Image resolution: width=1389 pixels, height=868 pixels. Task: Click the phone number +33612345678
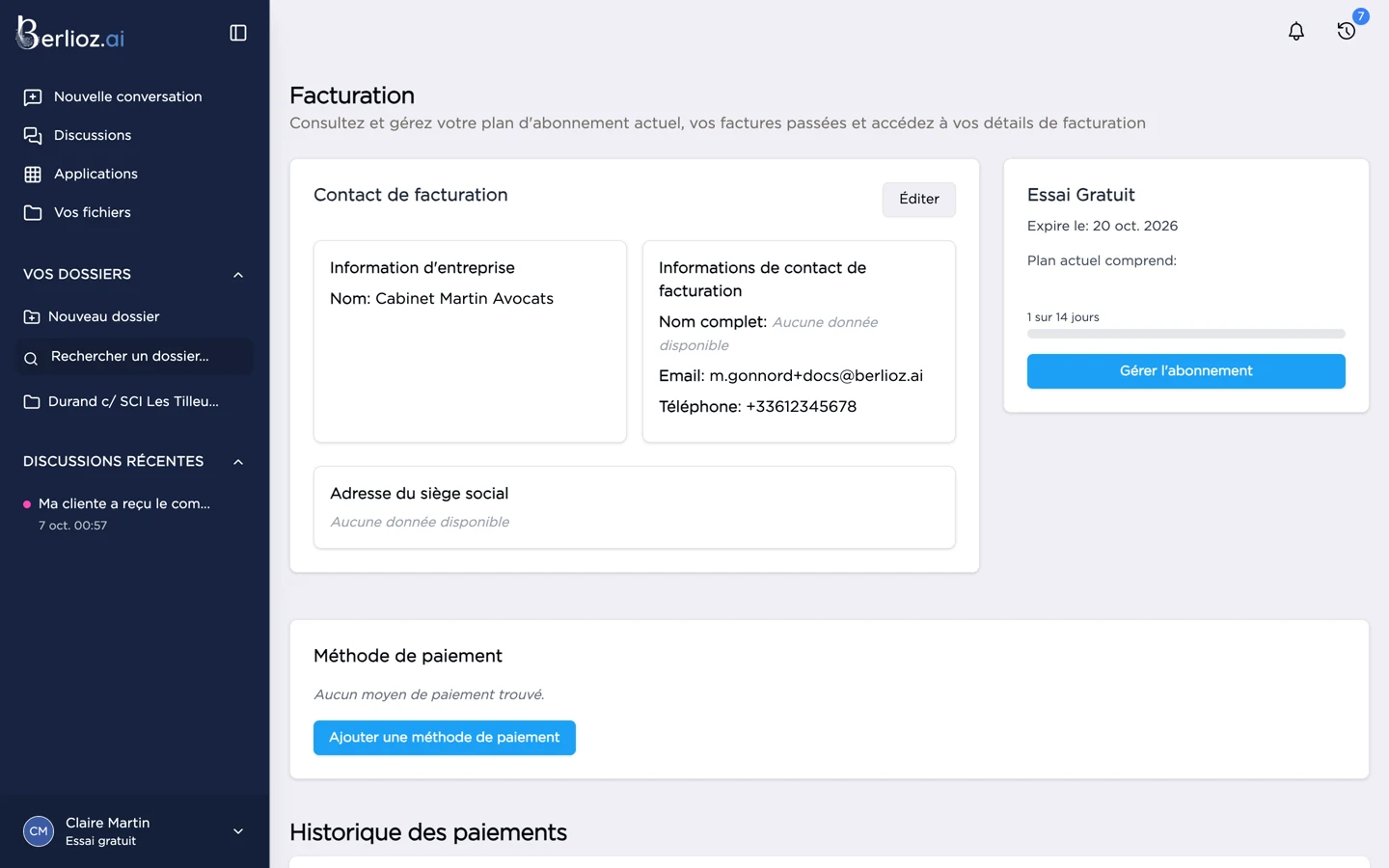click(x=802, y=407)
